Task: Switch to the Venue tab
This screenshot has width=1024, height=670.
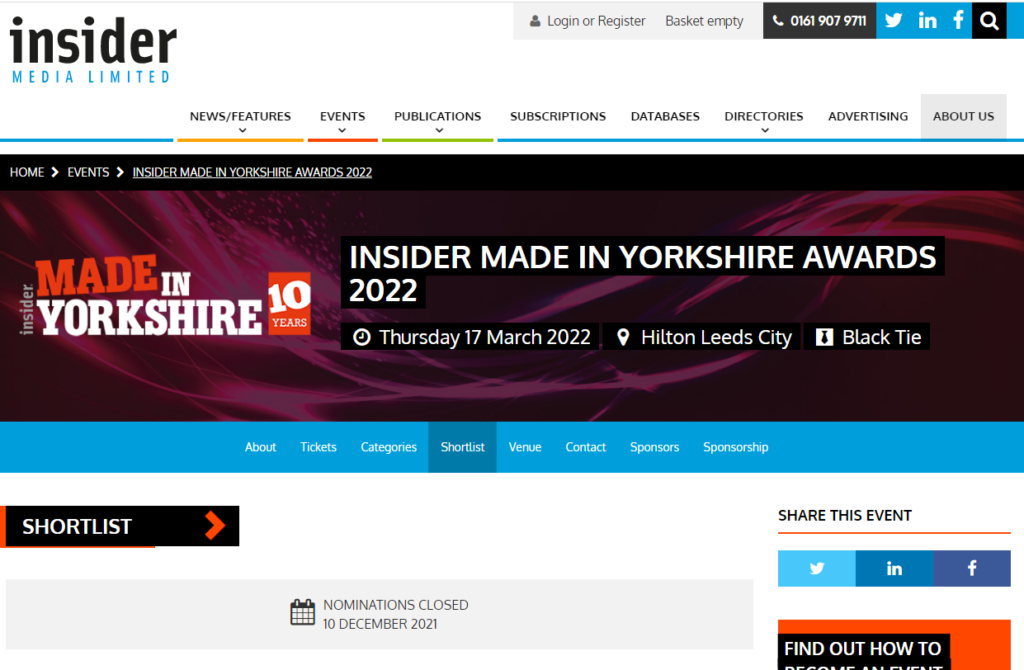Action: coord(525,447)
